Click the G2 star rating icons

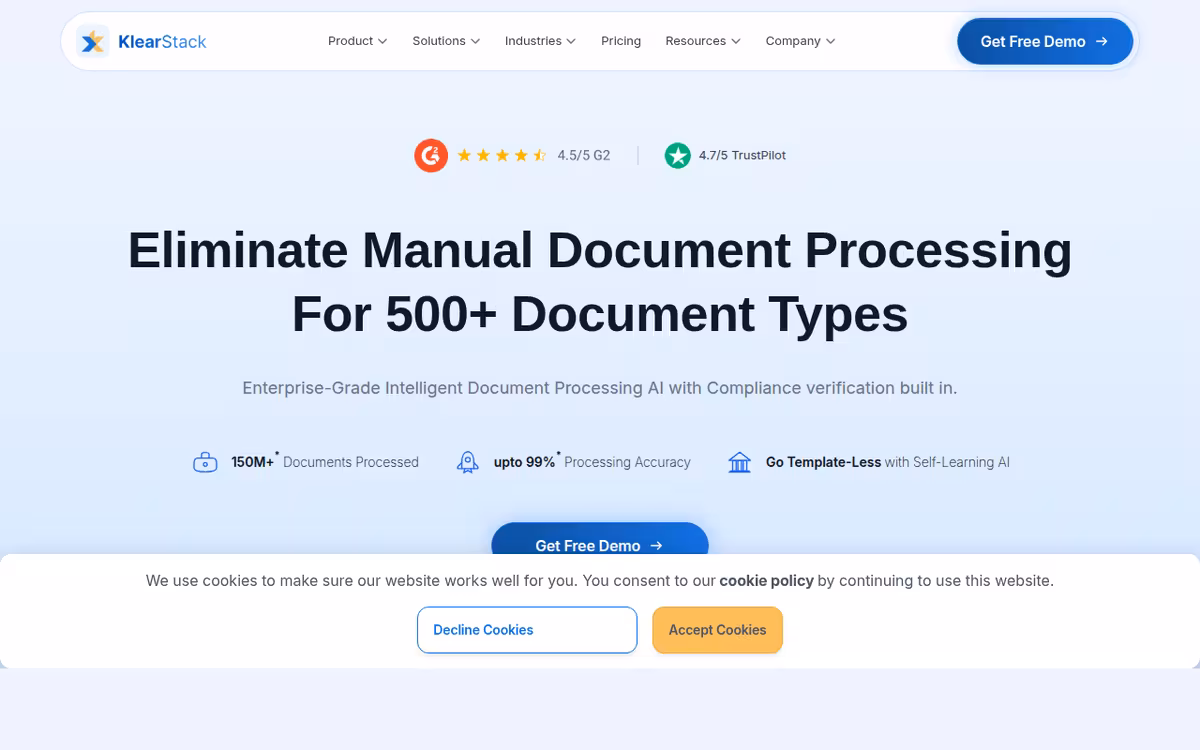pos(502,155)
